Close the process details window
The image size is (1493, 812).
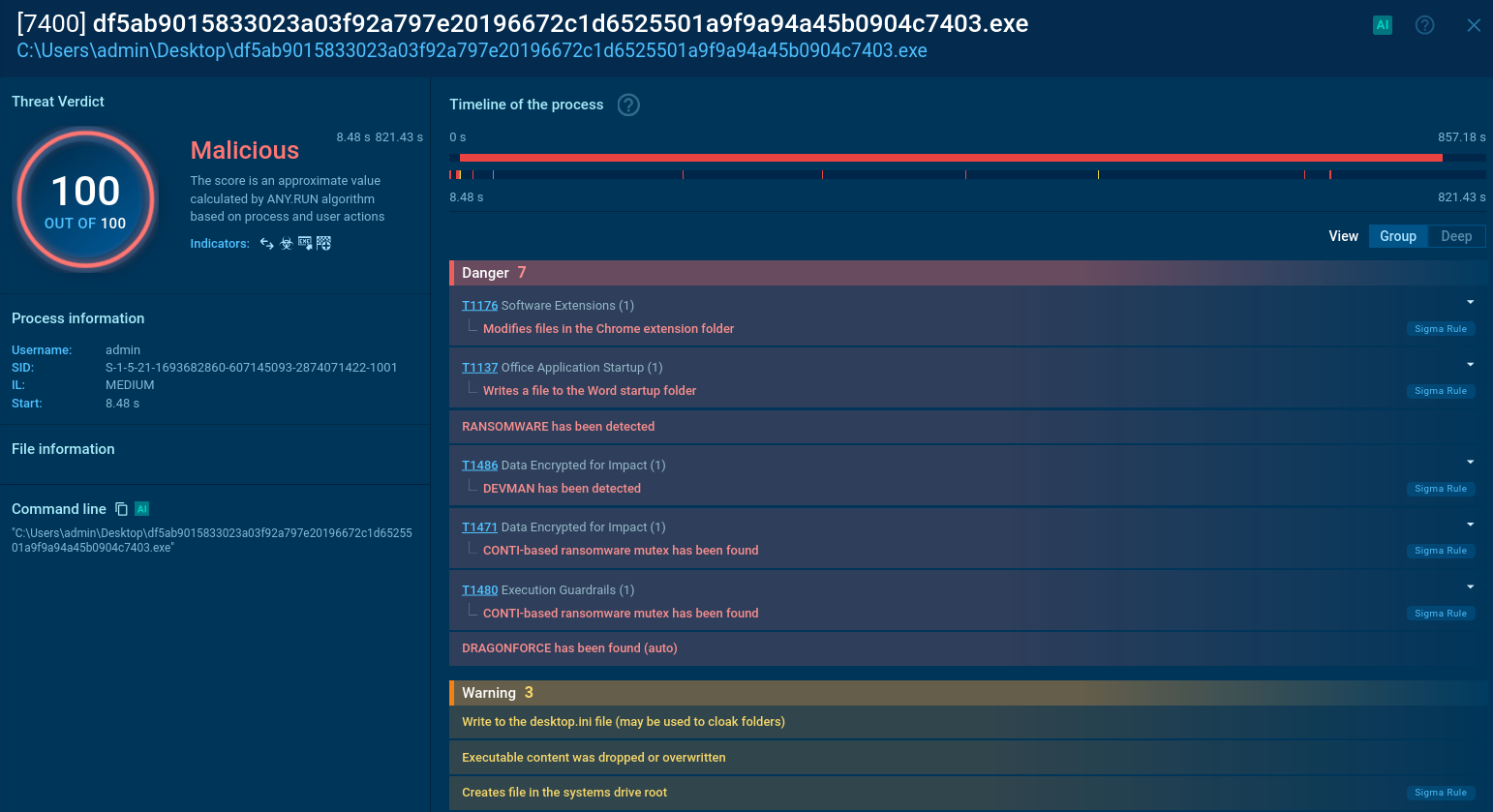1474,25
